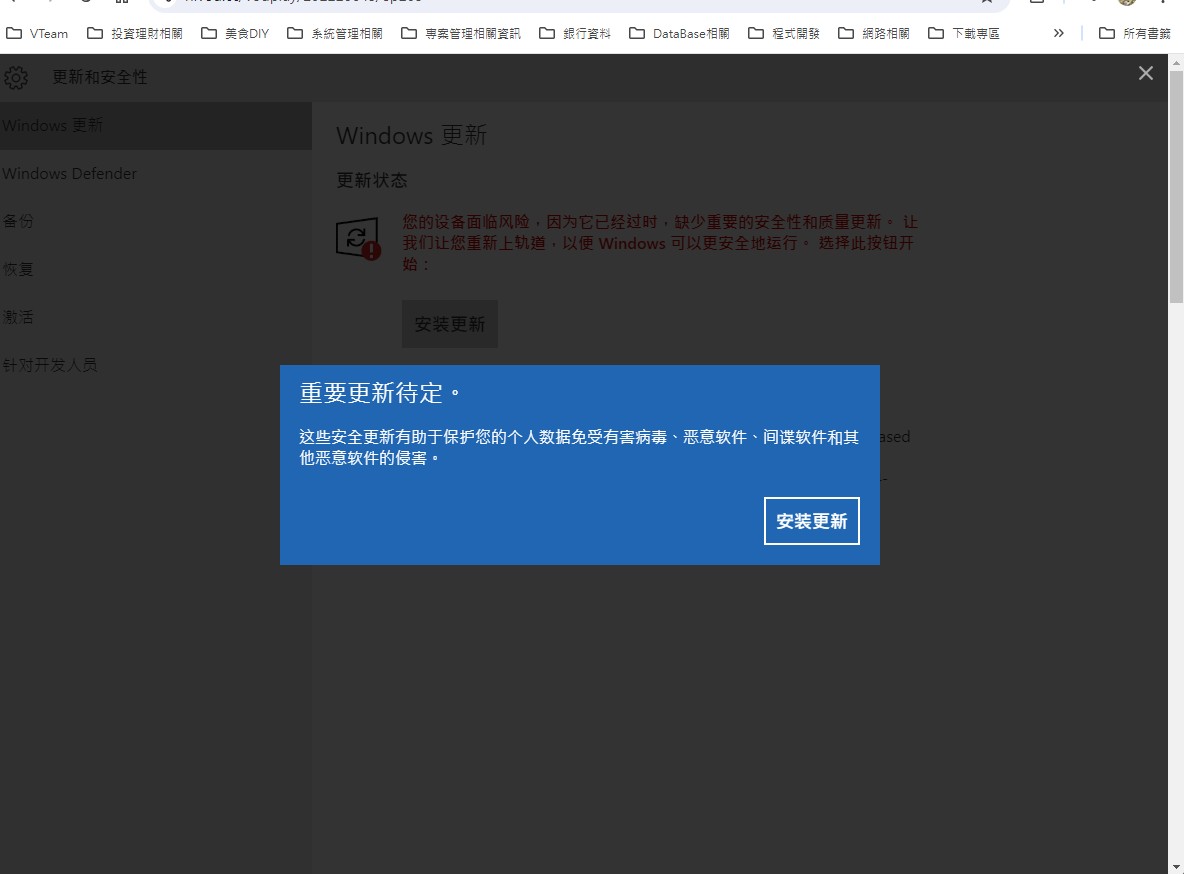Expand the 投資理財相關 bookmark folder

click(x=134, y=33)
